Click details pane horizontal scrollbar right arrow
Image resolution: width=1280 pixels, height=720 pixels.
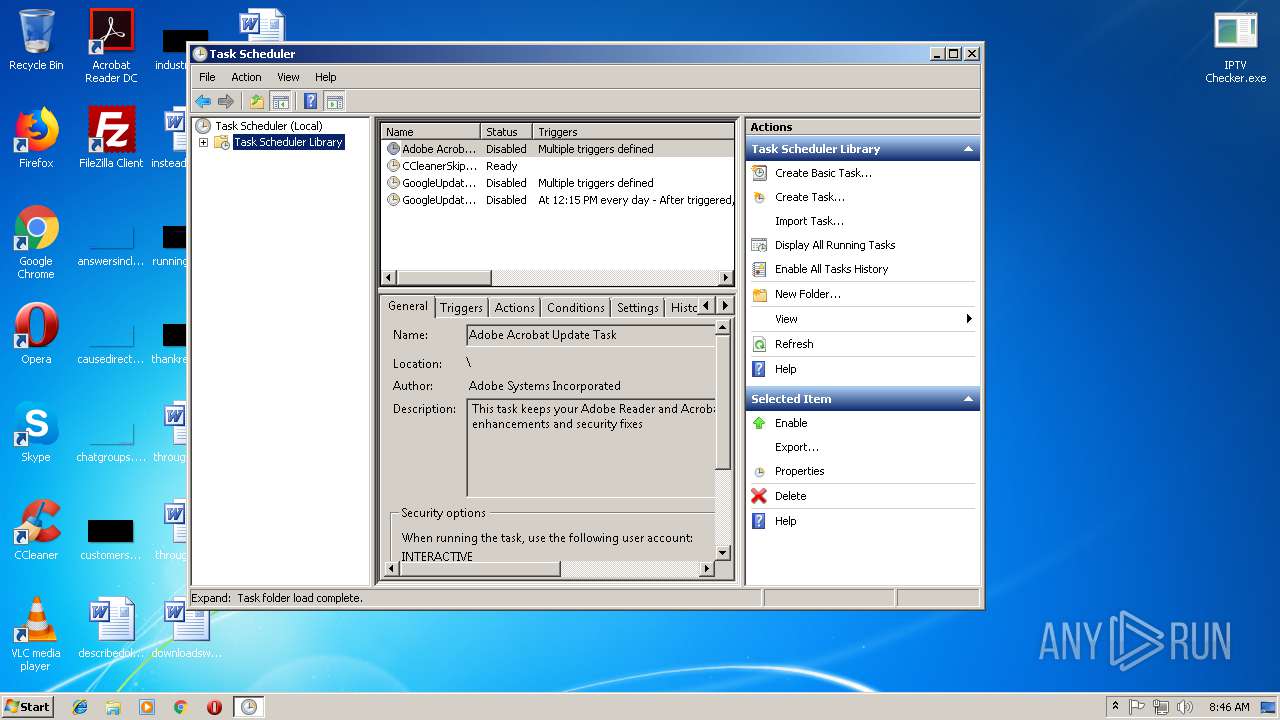click(707, 569)
